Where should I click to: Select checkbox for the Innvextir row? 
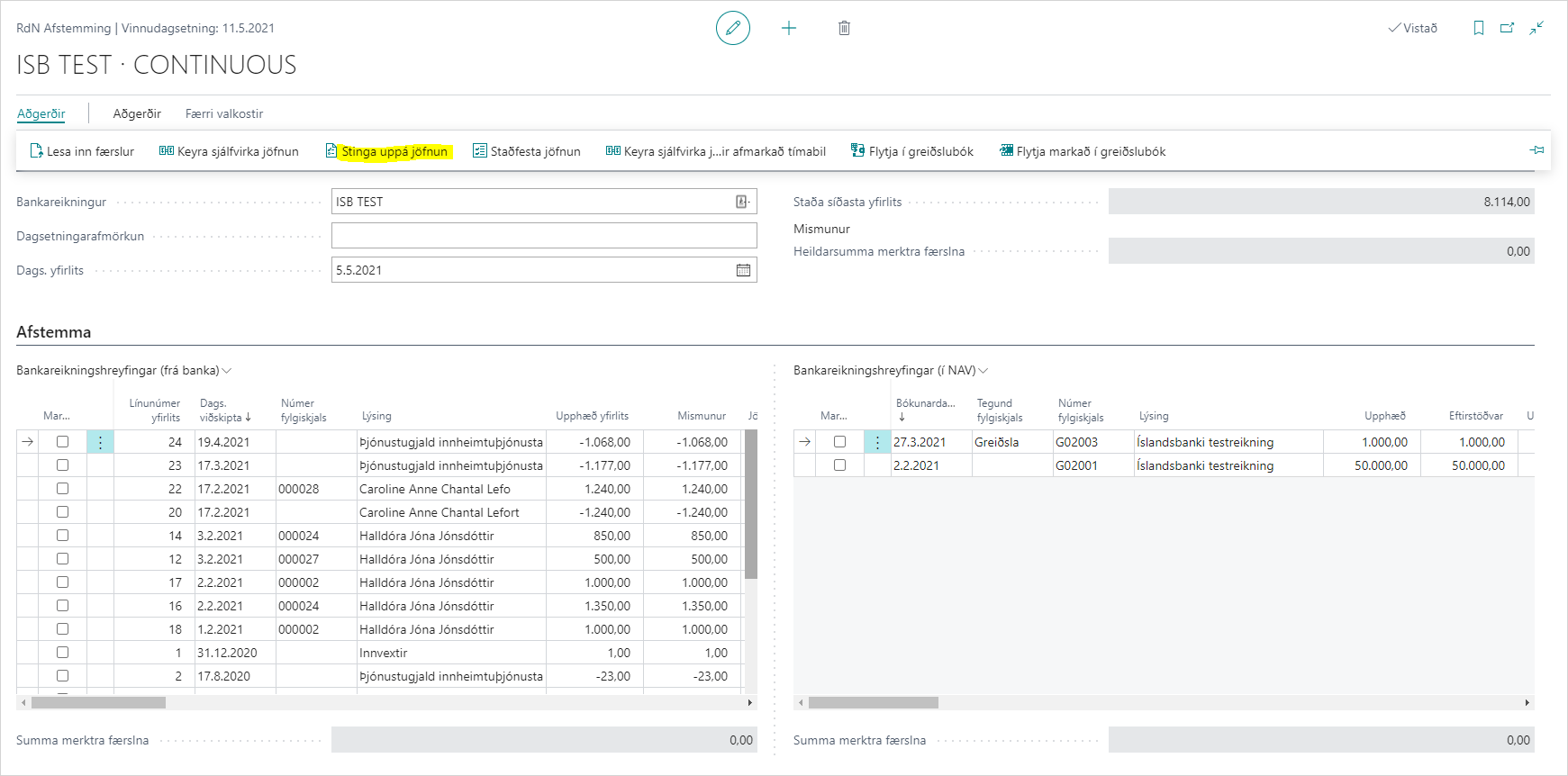(x=62, y=653)
